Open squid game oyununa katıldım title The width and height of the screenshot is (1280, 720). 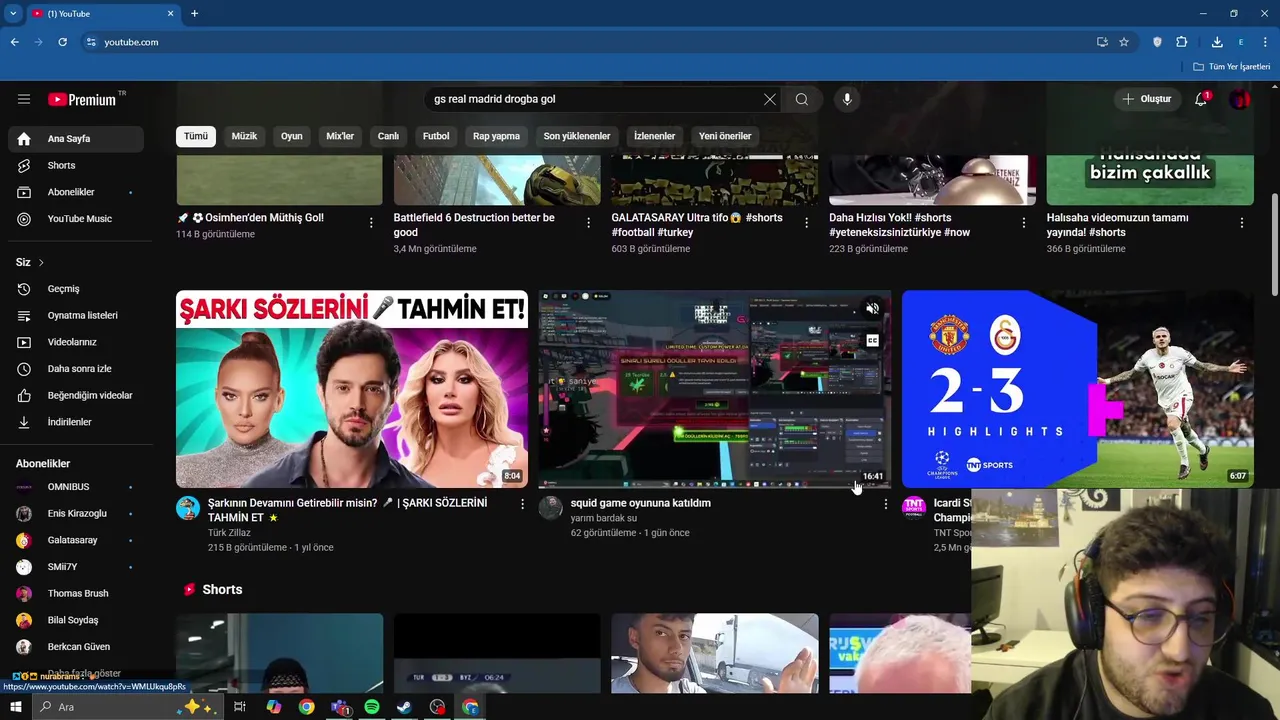pyautogui.click(x=641, y=503)
